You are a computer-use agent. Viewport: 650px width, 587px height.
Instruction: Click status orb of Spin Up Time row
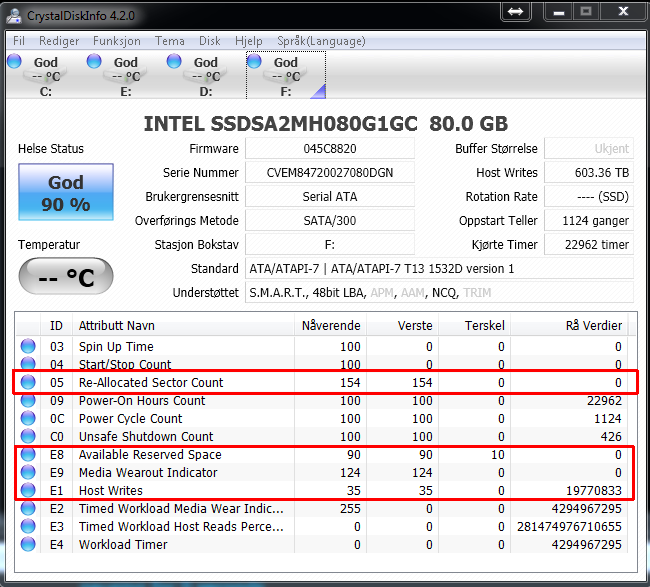(28, 346)
